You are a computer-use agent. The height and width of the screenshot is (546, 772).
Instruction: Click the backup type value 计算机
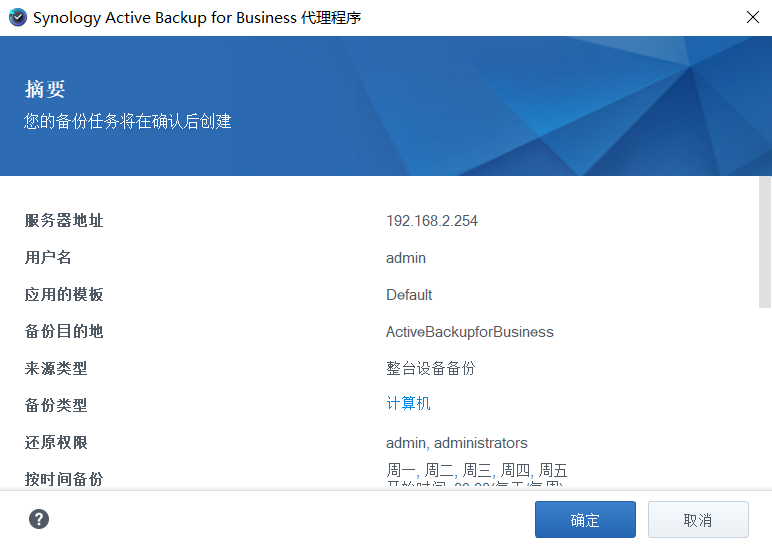point(408,404)
